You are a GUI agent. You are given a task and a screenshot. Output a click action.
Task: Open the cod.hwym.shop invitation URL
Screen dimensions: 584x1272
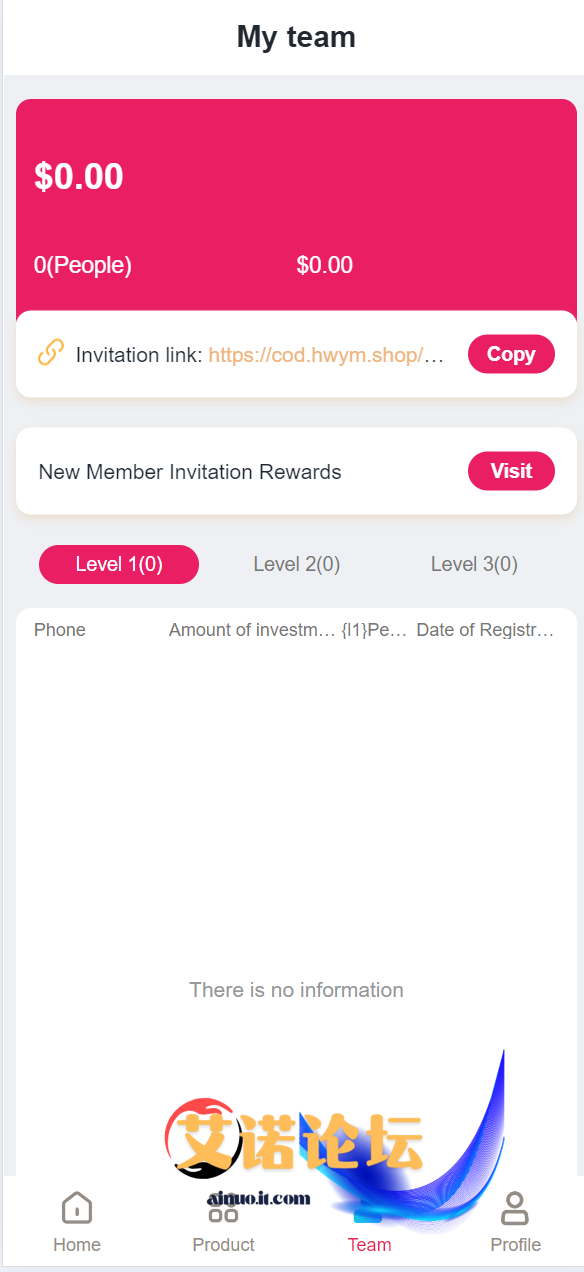pyautogui.click(x=326, y=355)
